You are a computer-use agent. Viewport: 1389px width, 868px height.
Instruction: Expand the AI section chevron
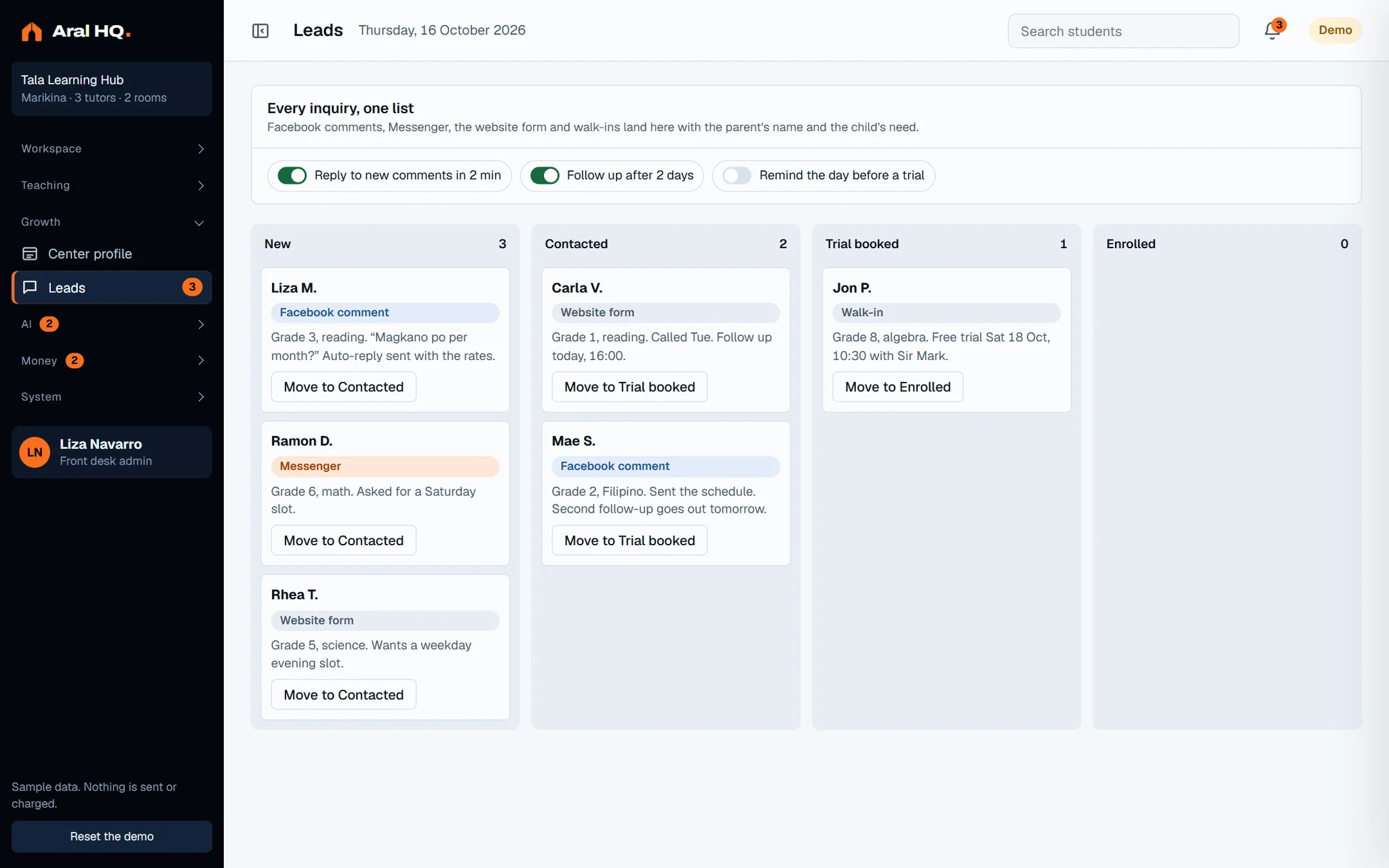tap(201, 324)
